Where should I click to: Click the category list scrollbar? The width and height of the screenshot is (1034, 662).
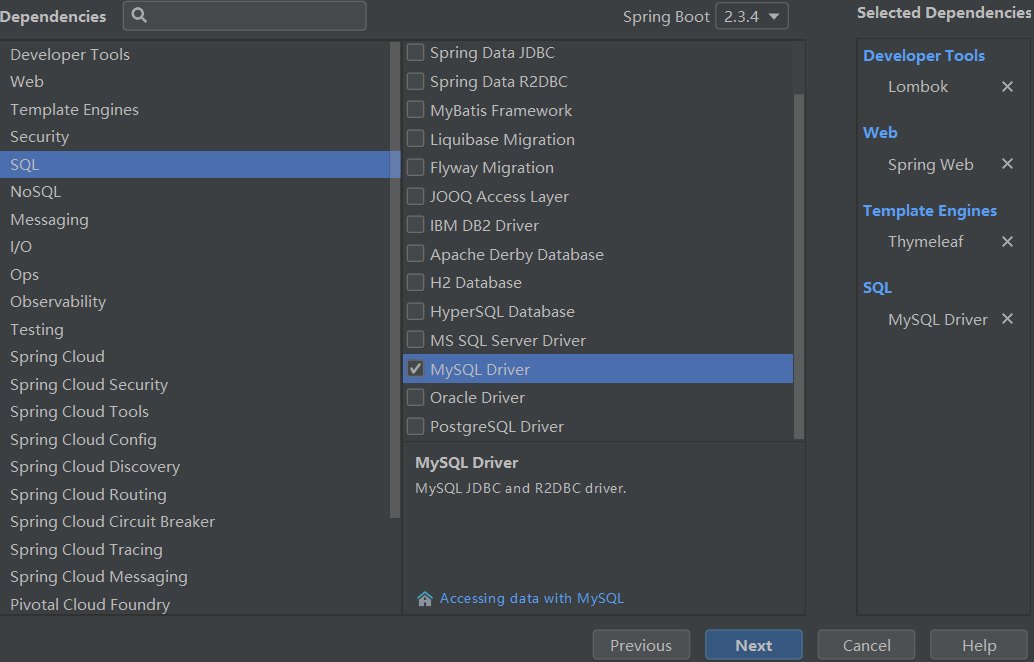click(x=395, y=280)
